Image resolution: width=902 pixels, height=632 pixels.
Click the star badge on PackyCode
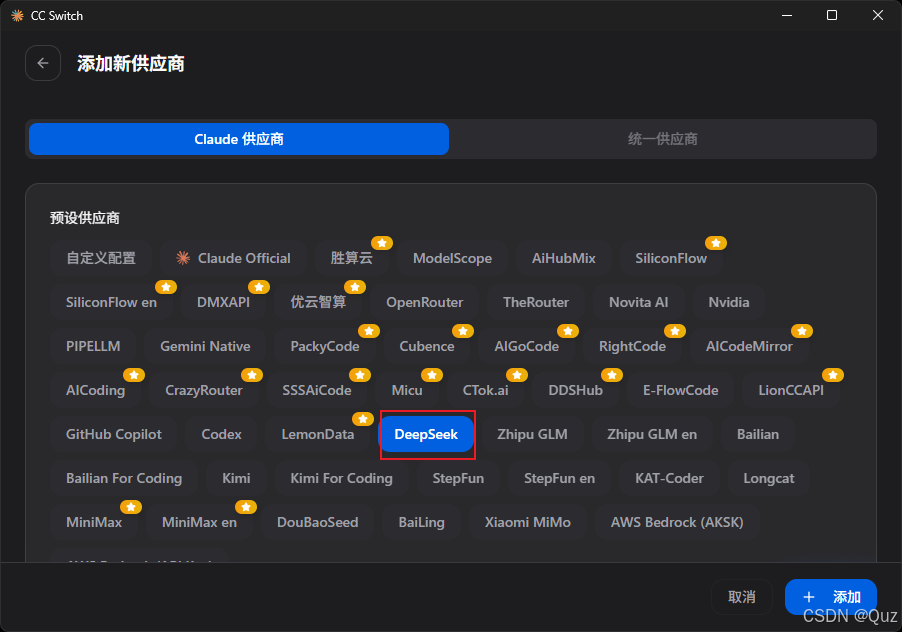(369, 331)
